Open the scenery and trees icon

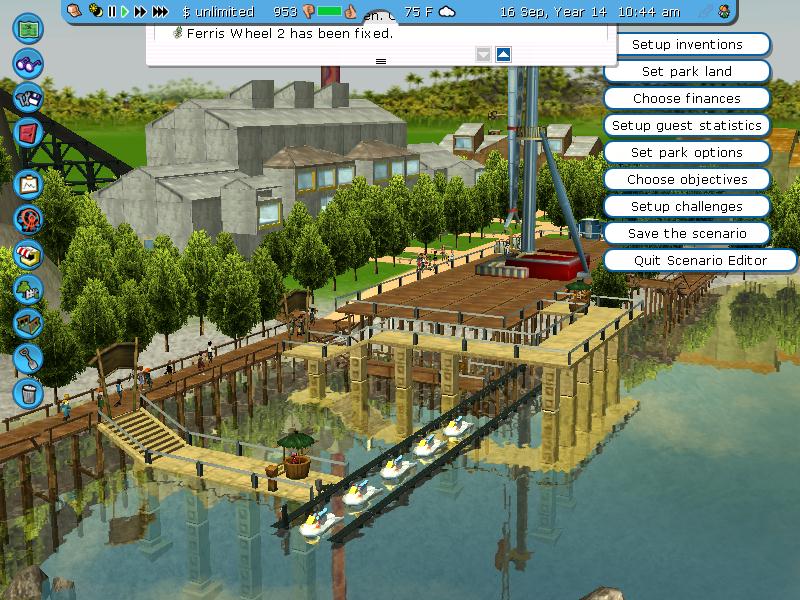coord(28,289)
